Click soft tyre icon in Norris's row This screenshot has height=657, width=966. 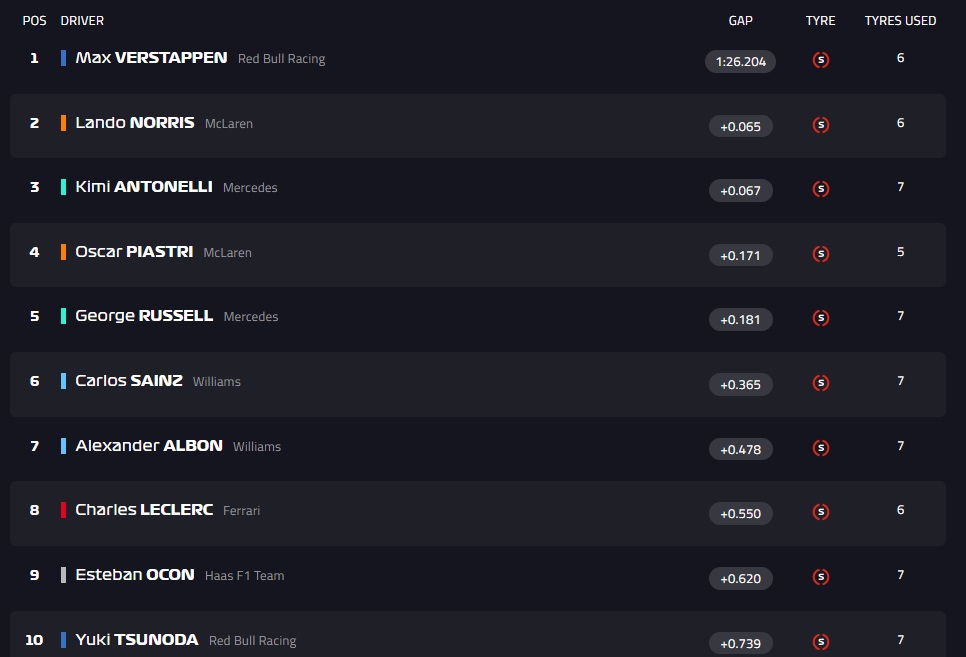tap(821, 125)
